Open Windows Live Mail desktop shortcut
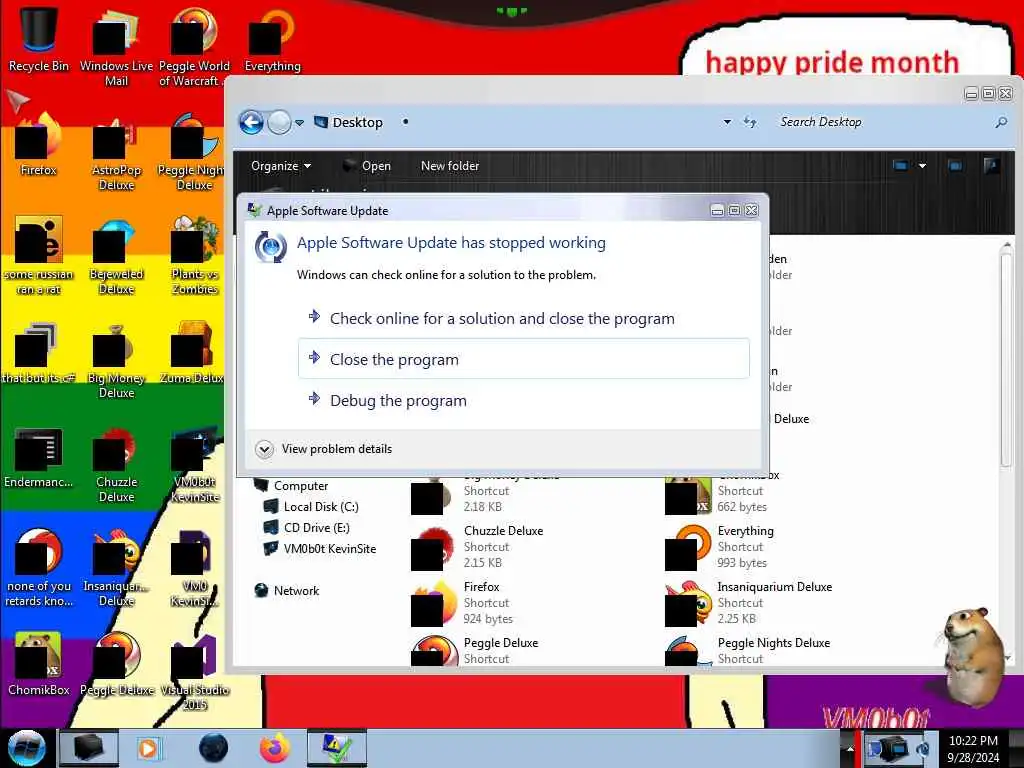 coord(116,47)
